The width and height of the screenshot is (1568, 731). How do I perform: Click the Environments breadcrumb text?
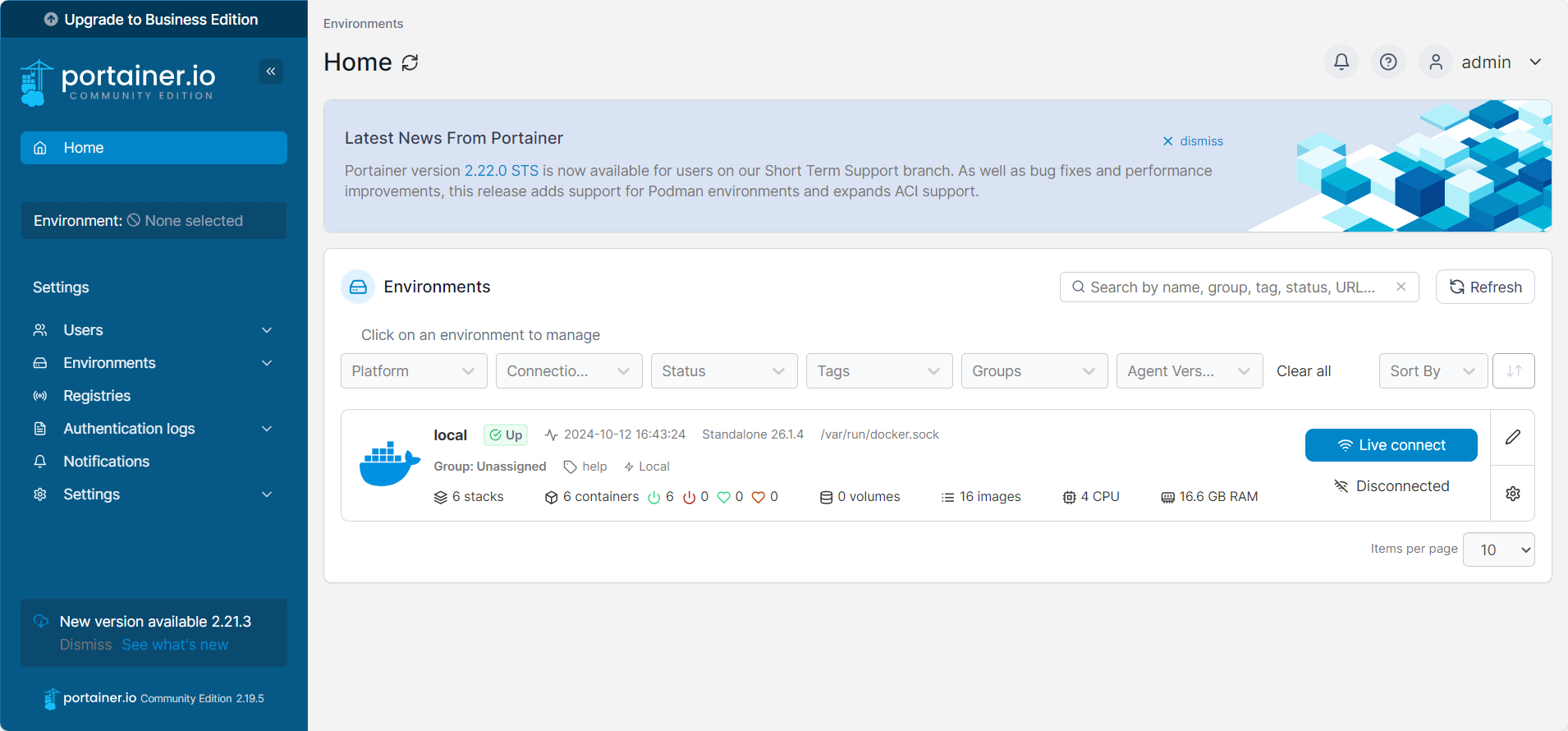(363, 24)
